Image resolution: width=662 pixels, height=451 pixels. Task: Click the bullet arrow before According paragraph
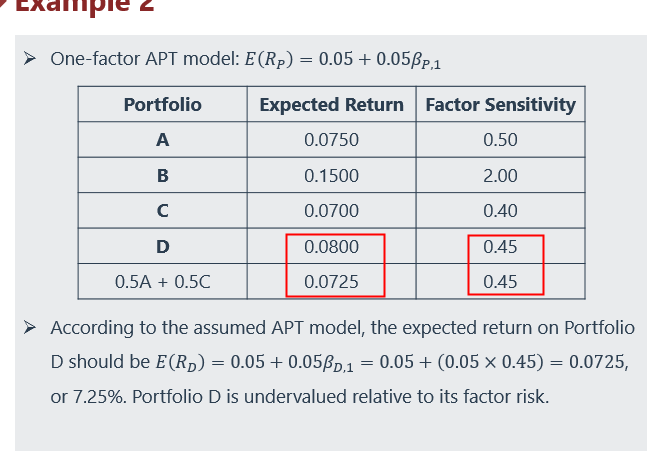(x=31, y=328)
